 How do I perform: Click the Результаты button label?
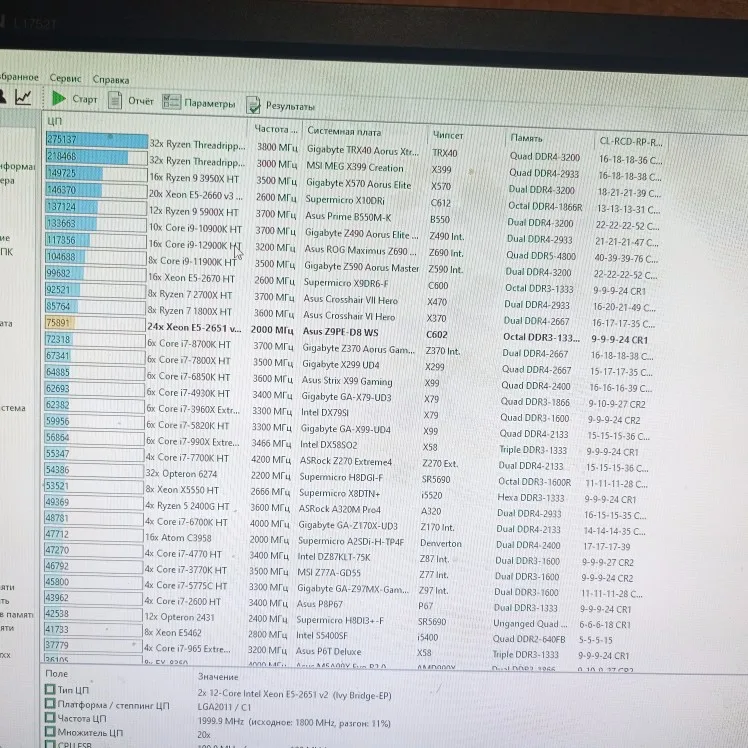[290, 106]
